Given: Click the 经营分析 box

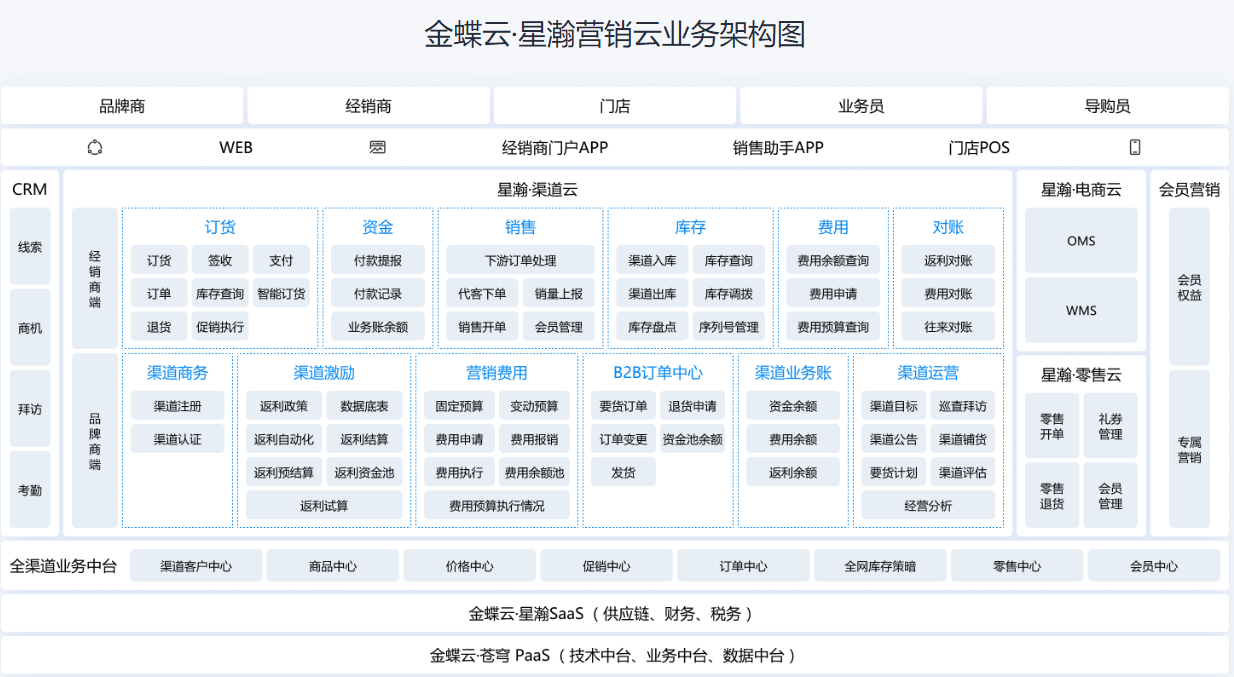Looking at the screenshot, I should point(928,505).
